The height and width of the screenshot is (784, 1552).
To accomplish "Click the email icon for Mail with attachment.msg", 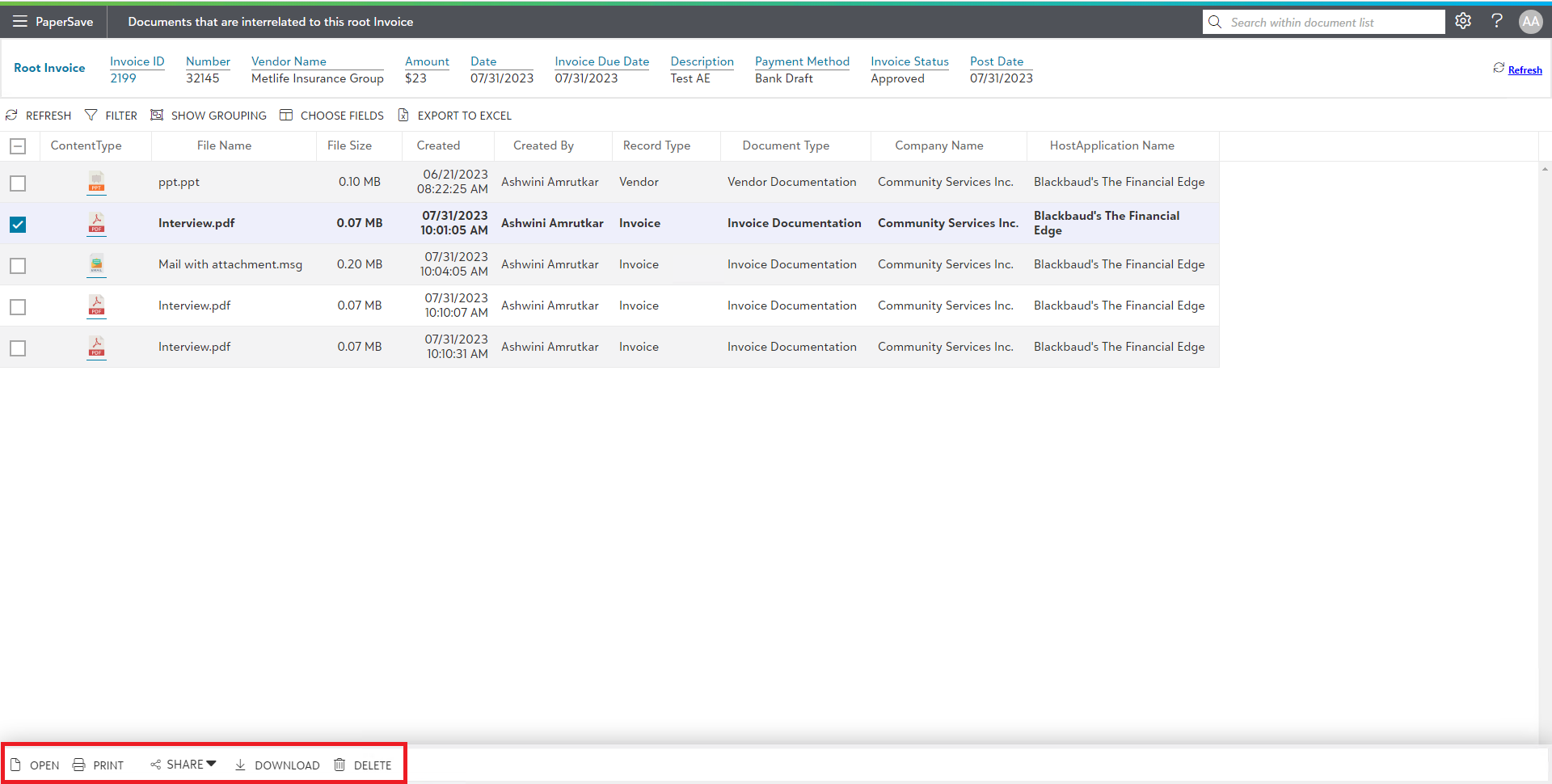I will [96, 264].
